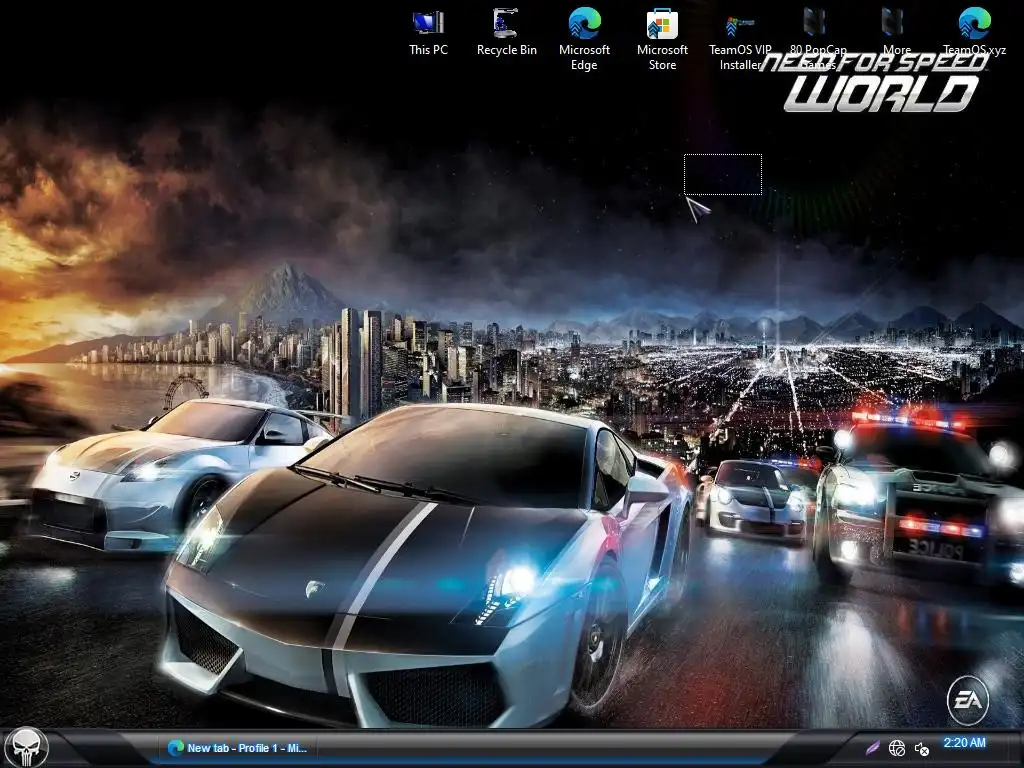
Task: Switch to the New tab - Profile 1 Edge taskbar button
Action: [238, 748]
